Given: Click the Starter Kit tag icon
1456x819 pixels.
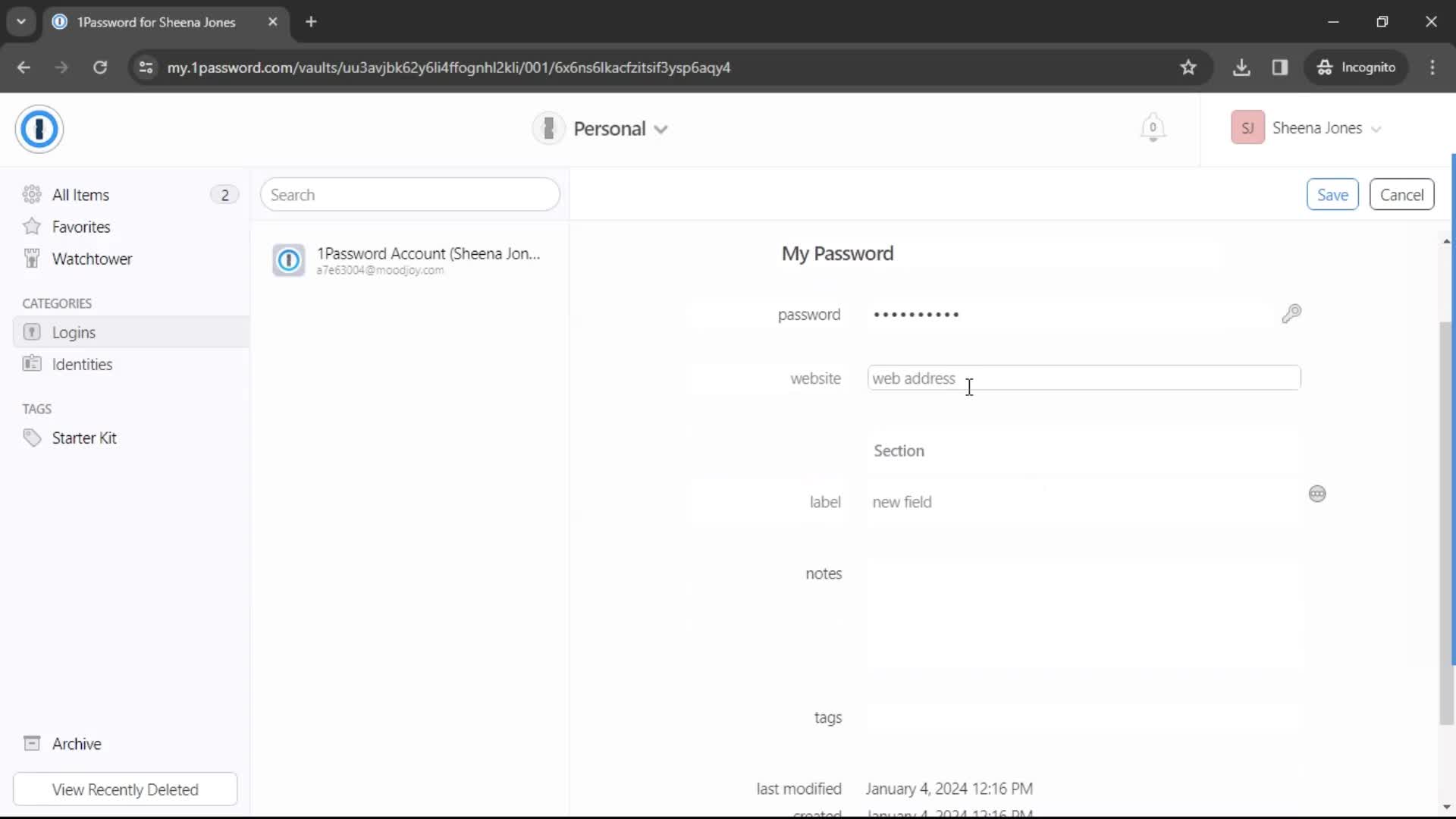Looking at the screenshot, I should [31, 438].
